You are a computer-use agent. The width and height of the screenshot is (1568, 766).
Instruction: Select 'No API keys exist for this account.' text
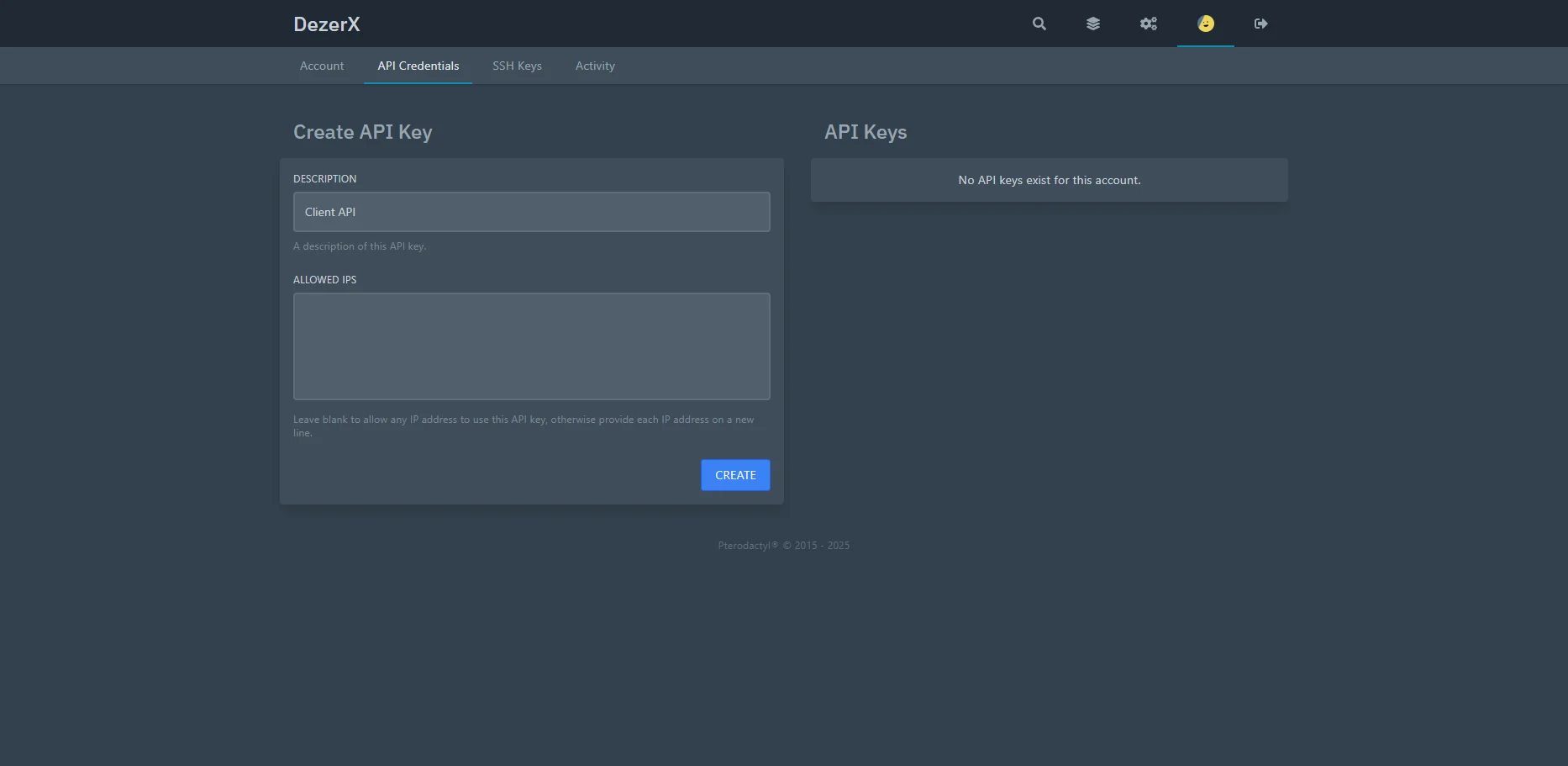pyautogui.click(x=1050, y=180)
